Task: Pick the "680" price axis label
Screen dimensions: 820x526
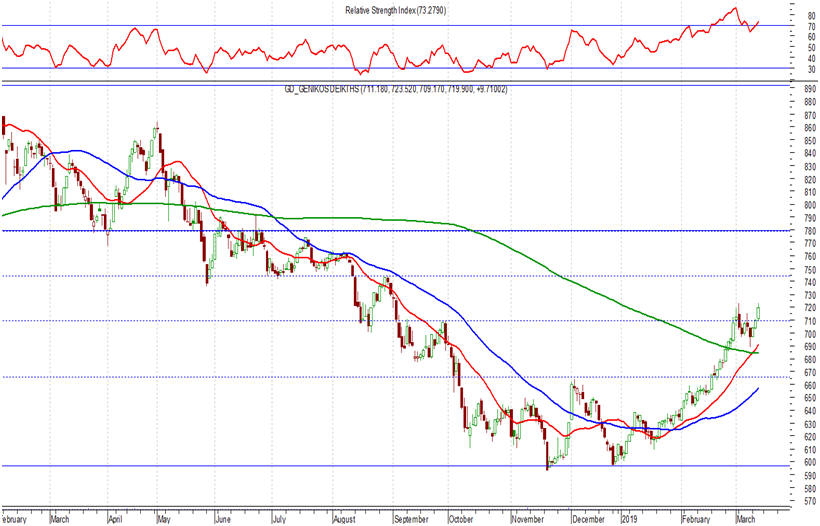Action: click(x=810, y=359)
